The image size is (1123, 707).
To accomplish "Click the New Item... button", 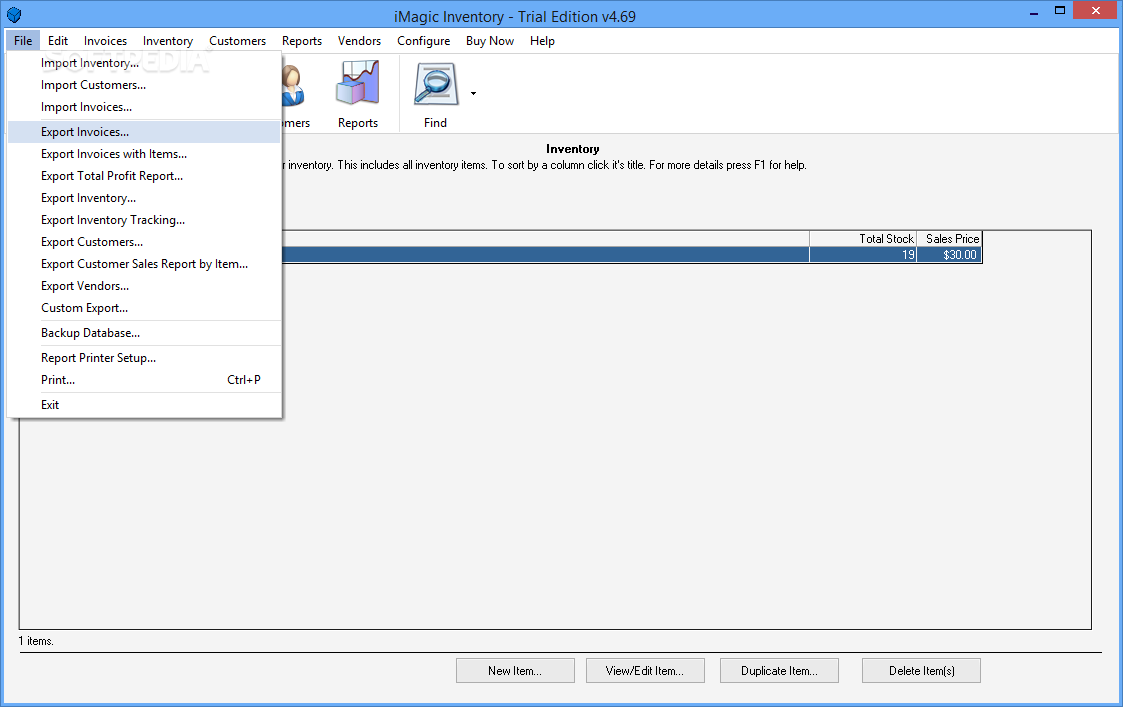I will coord(515,671).
